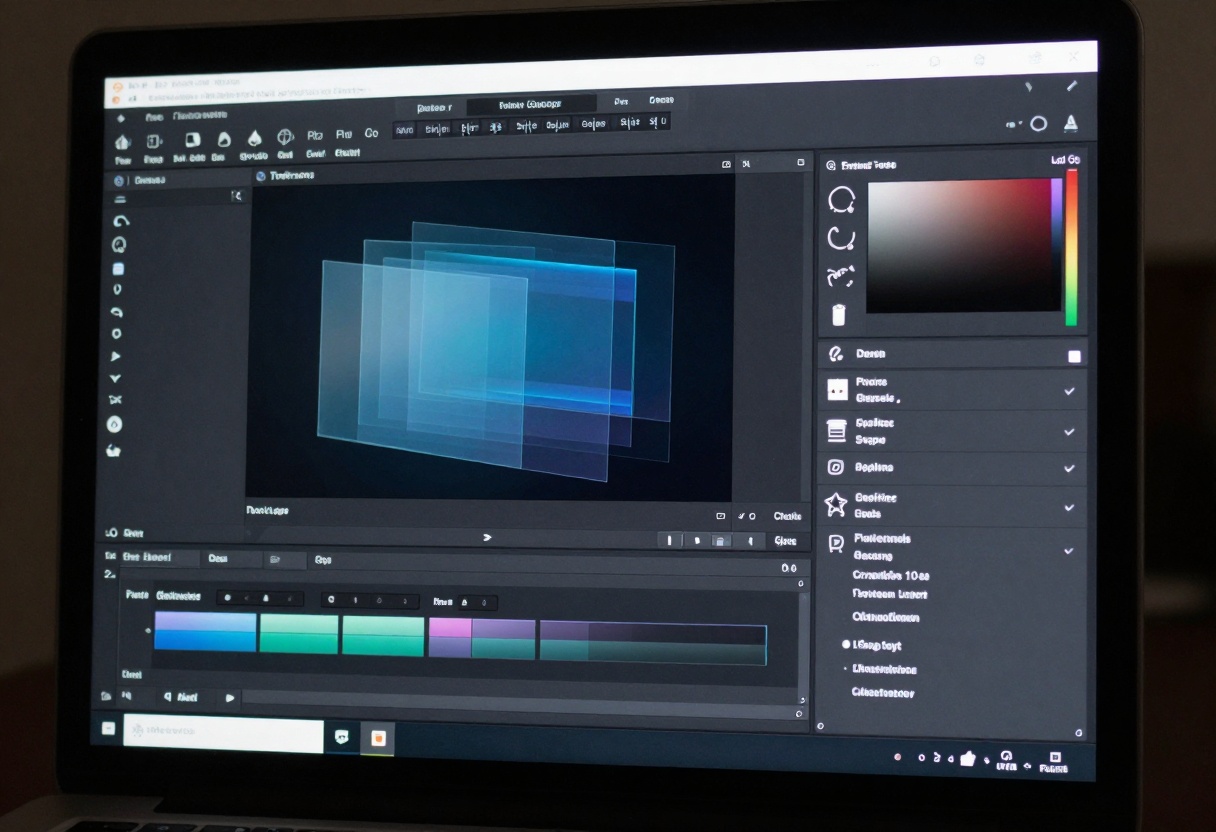Screen dimensions: 1216x832
Task: Select the pink and purple clip in the timeline
Action: tap(482, 638)
